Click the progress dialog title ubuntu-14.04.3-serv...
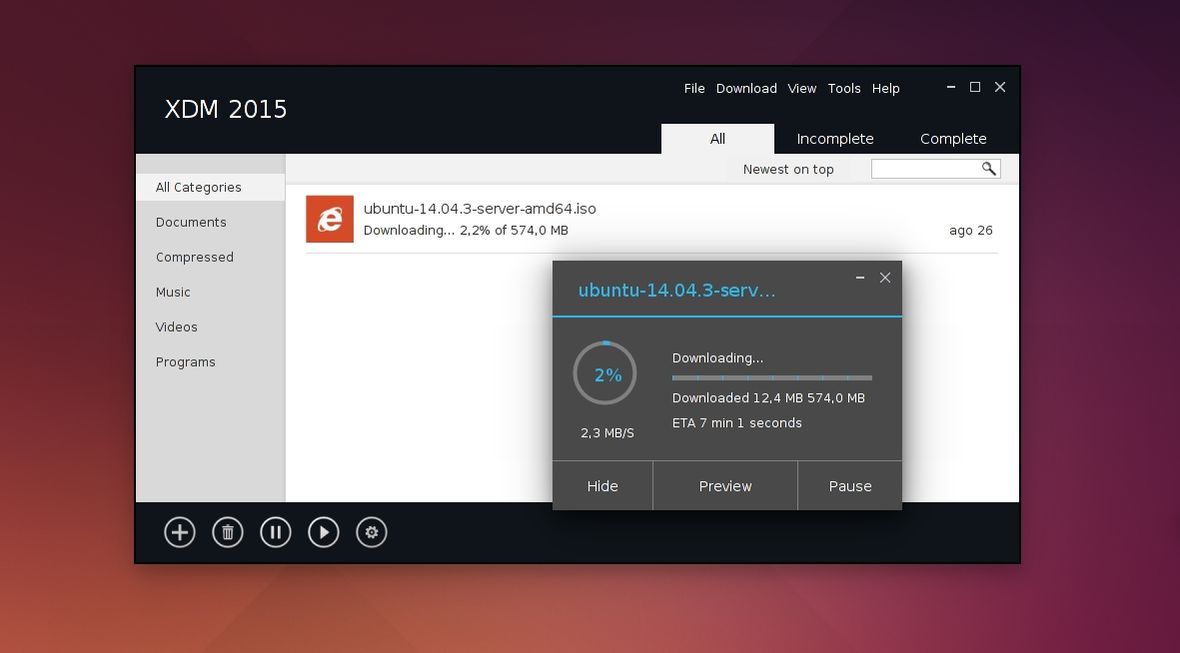 pos(677,290)
